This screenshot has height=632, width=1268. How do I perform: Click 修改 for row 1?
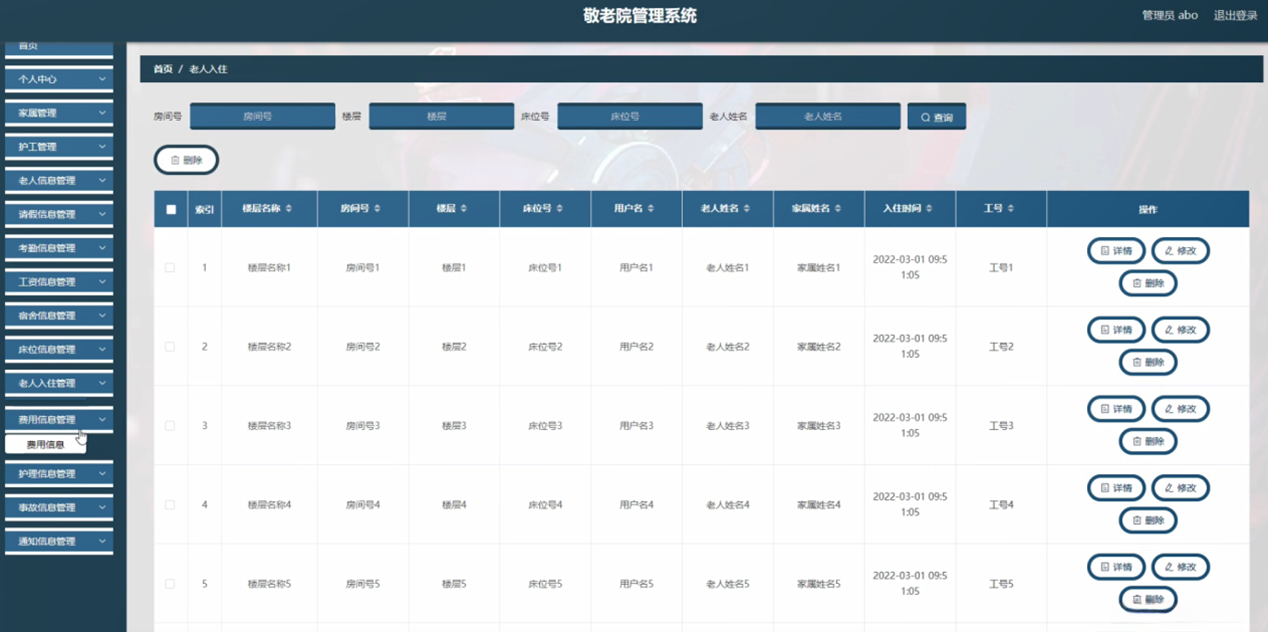[x=1180, y=250]
